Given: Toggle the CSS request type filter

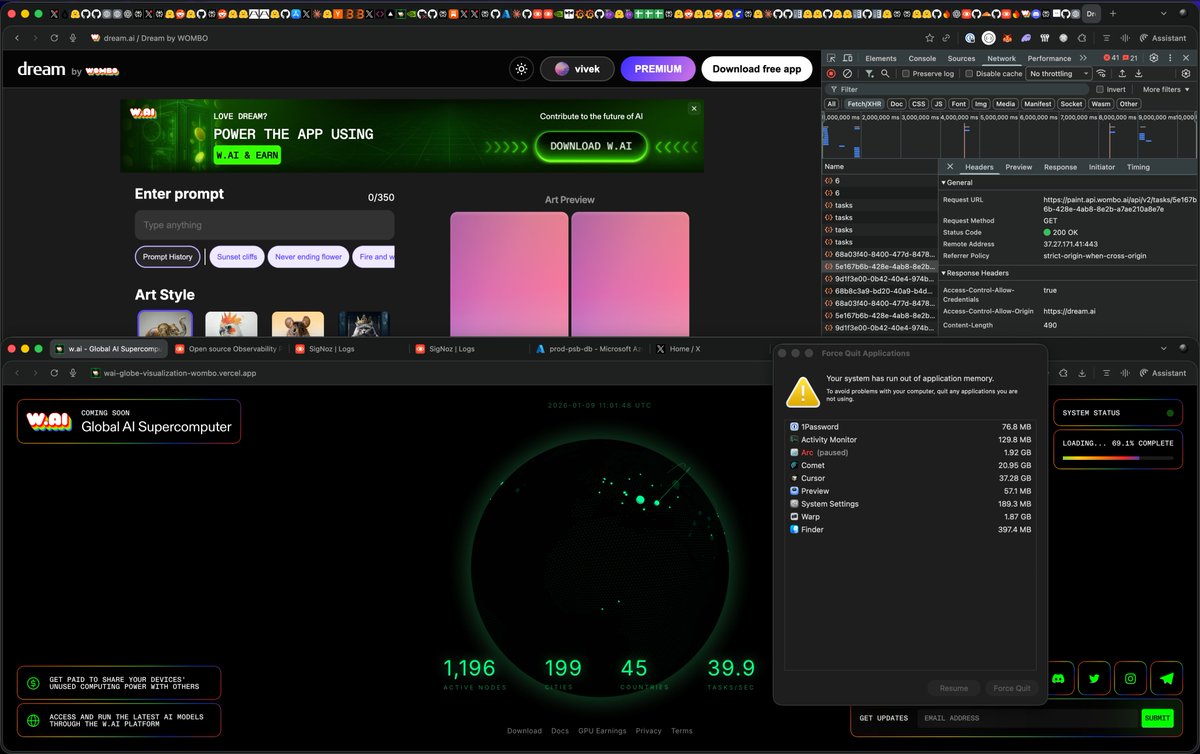Looking at the screenshot, I should pos(918,104).
